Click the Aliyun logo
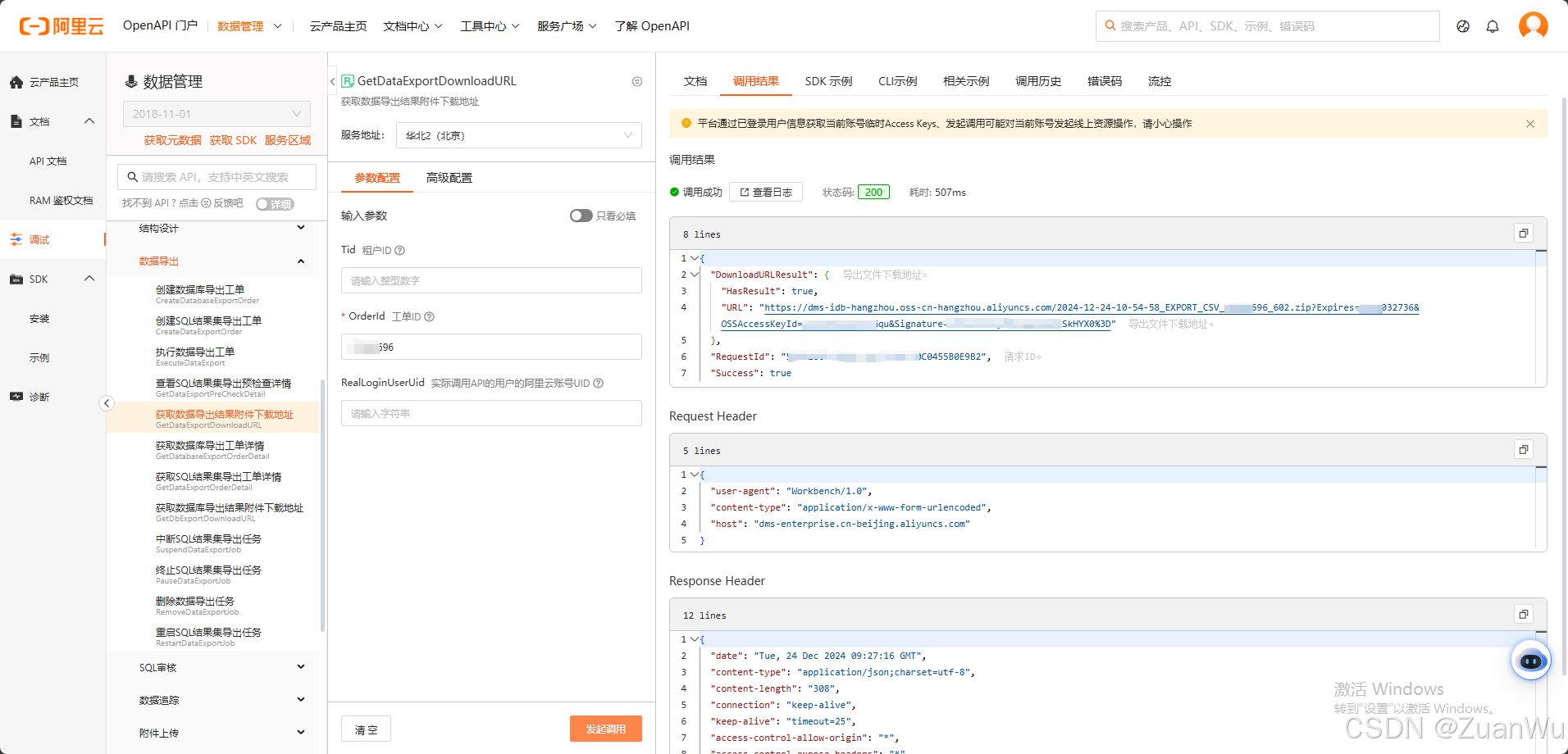The width and height of the screenshot is (1568, 754). click(x=62, y=26)
